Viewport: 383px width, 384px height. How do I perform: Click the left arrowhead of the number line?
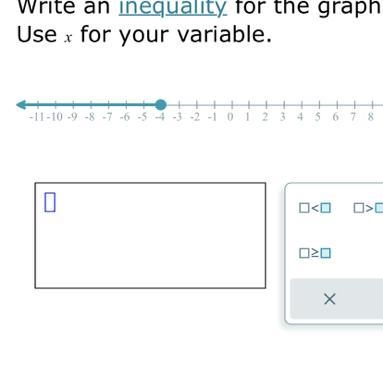pos(21,105)
